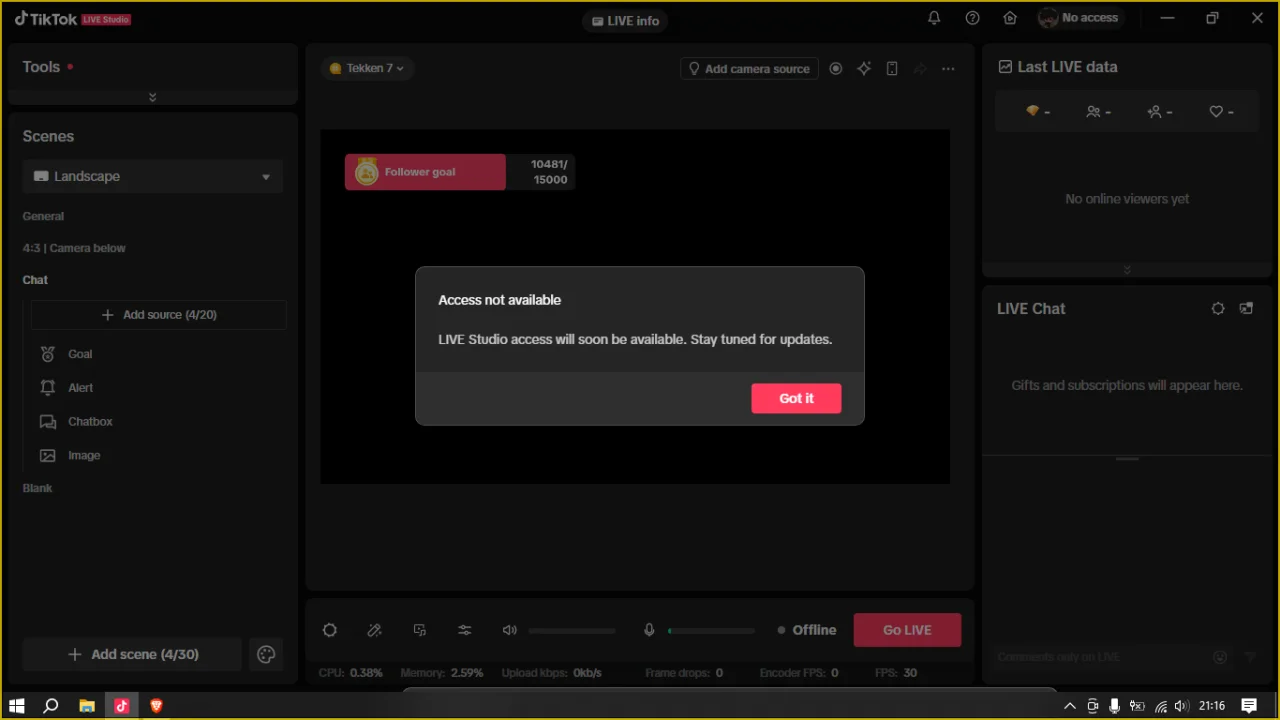Click the Last LIVE data header chart icon

click(1005, 67)
